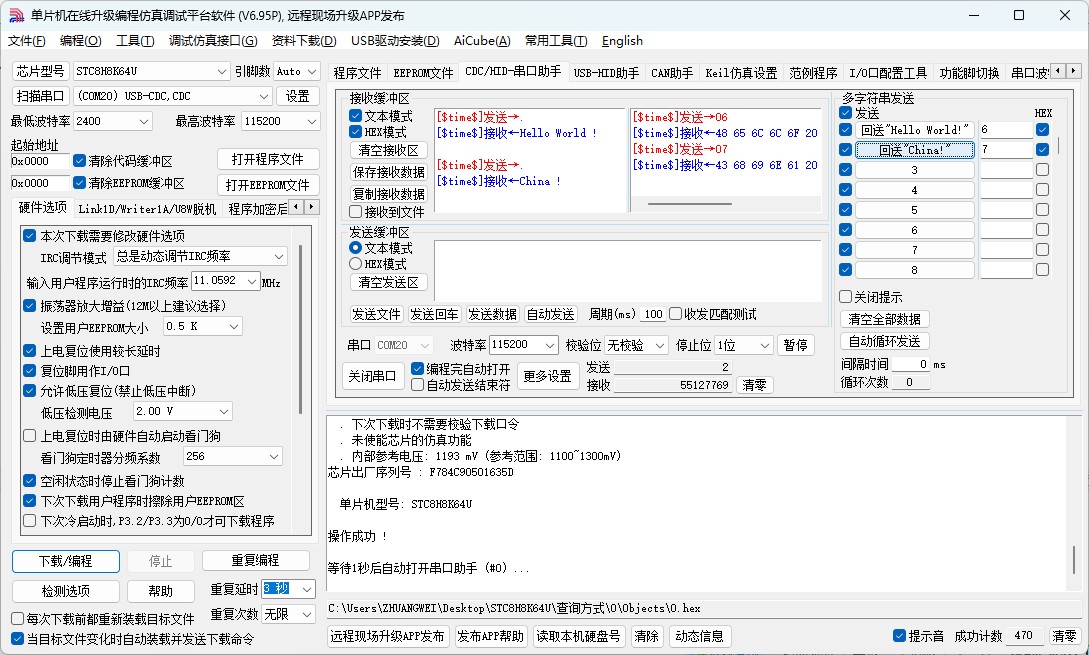
Task: Open the 编程(O) menu
Action: pos(81,41)
